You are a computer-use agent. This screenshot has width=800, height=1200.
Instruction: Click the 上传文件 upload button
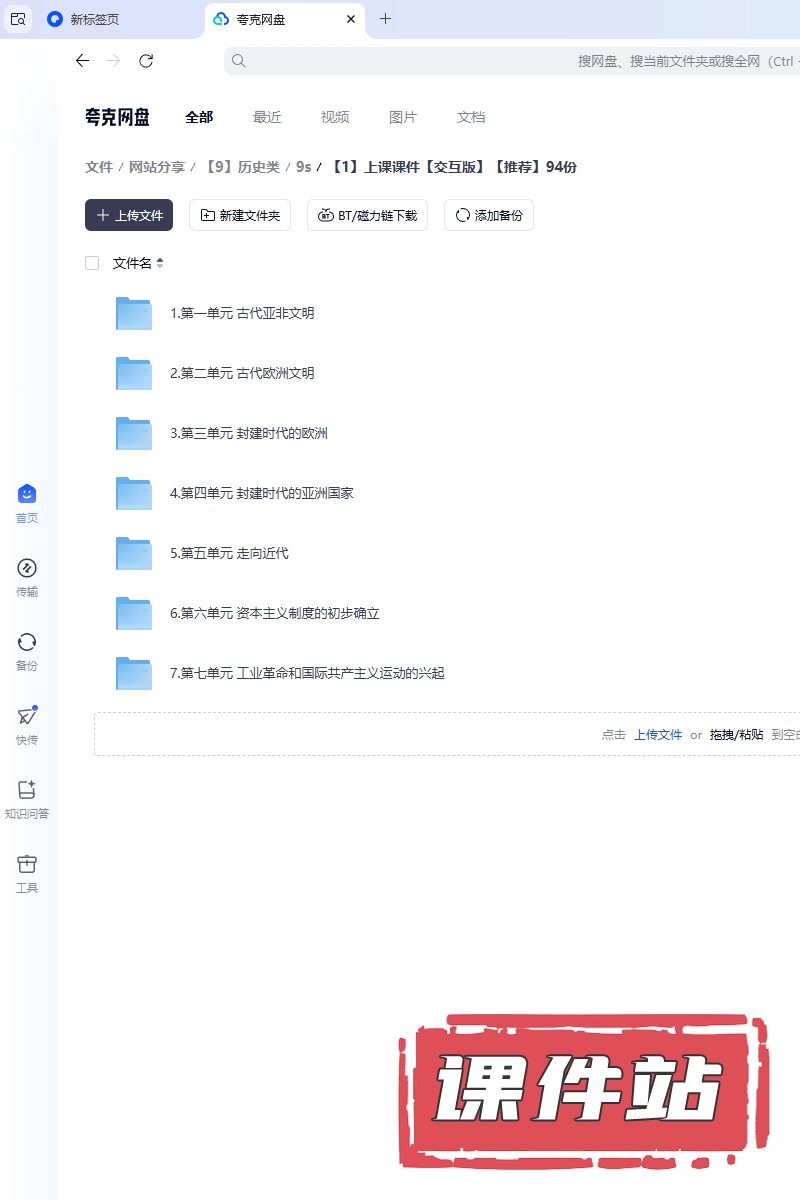pyautogui.click(x=129, y=215)
